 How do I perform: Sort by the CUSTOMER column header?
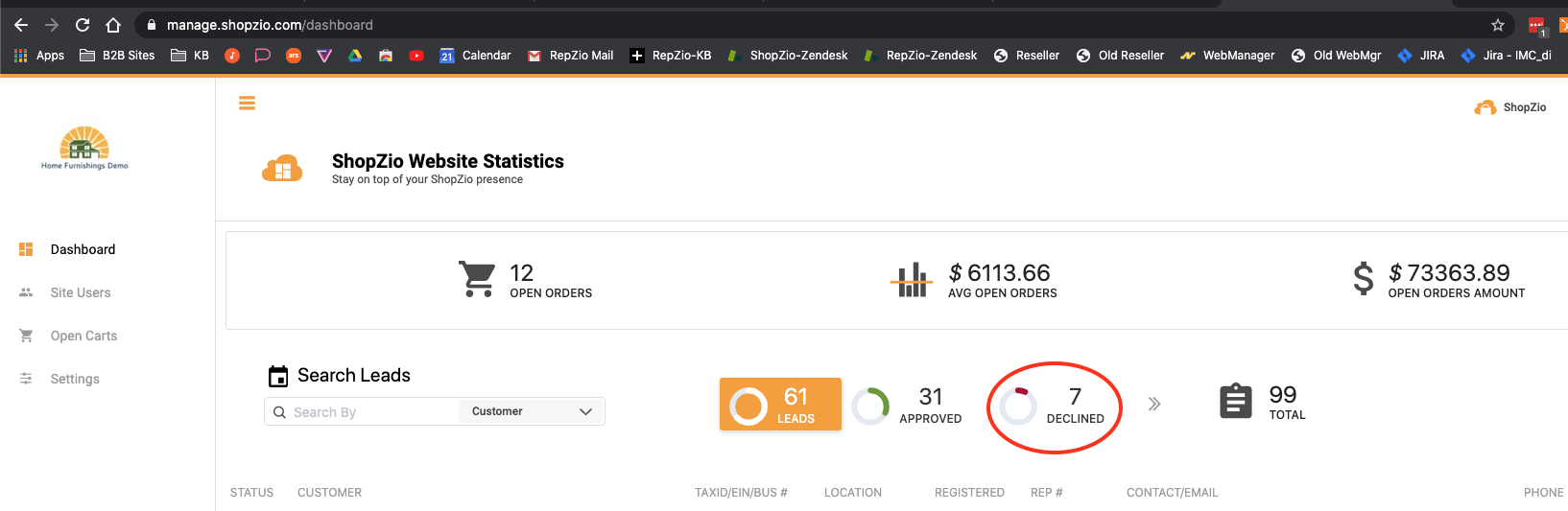coord(329,493)
